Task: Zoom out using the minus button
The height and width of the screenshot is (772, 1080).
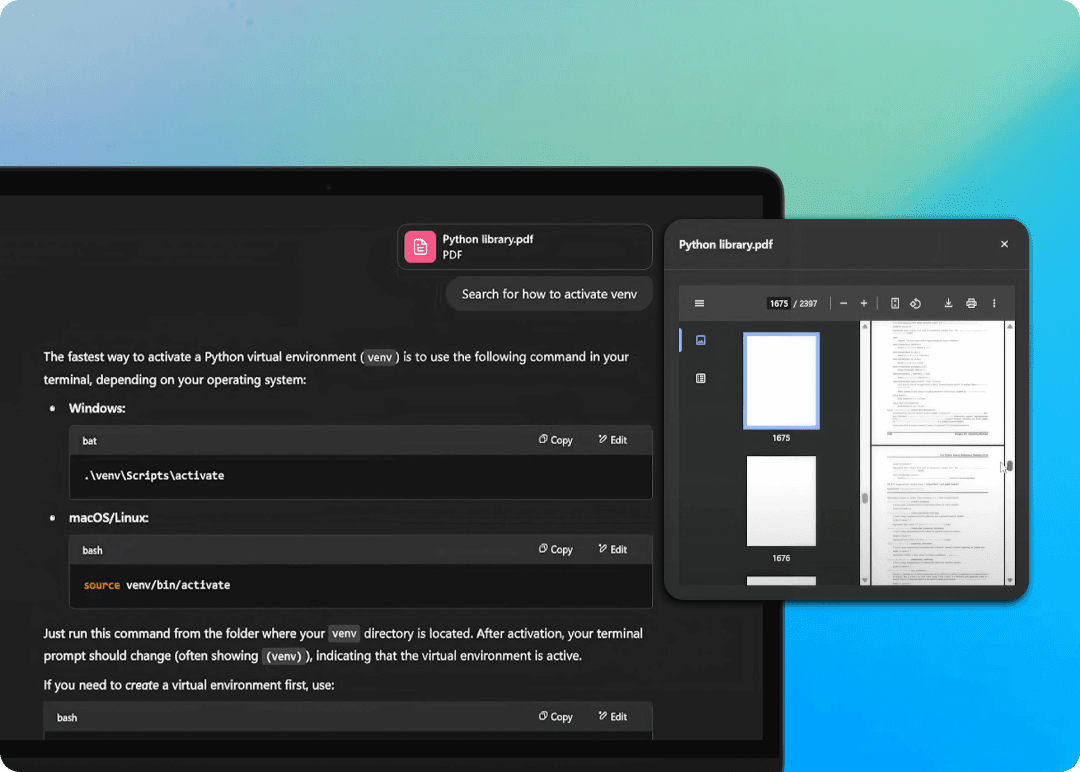Action: (x=844, y=304)
